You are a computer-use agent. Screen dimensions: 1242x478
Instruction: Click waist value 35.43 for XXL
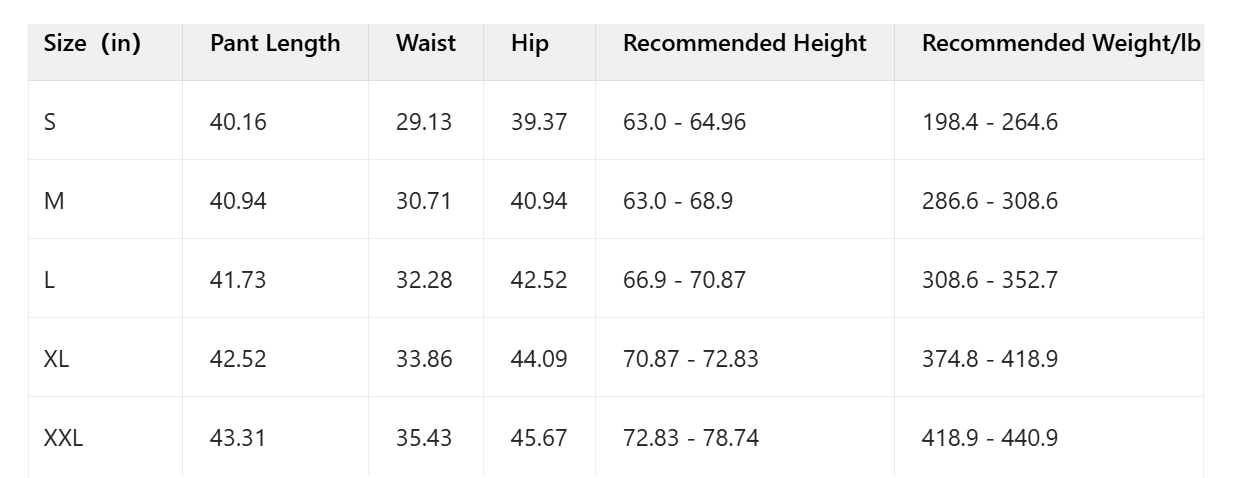tap(423, 438)
